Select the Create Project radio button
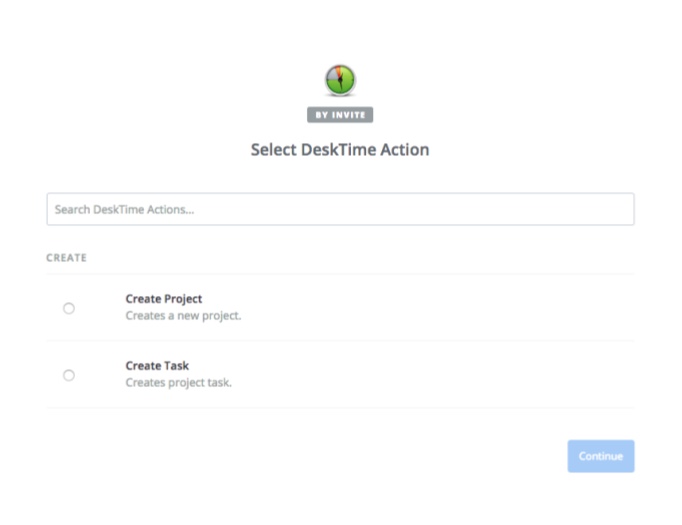Viewport: 682px width, 525px height. click(x=69, y=308)
